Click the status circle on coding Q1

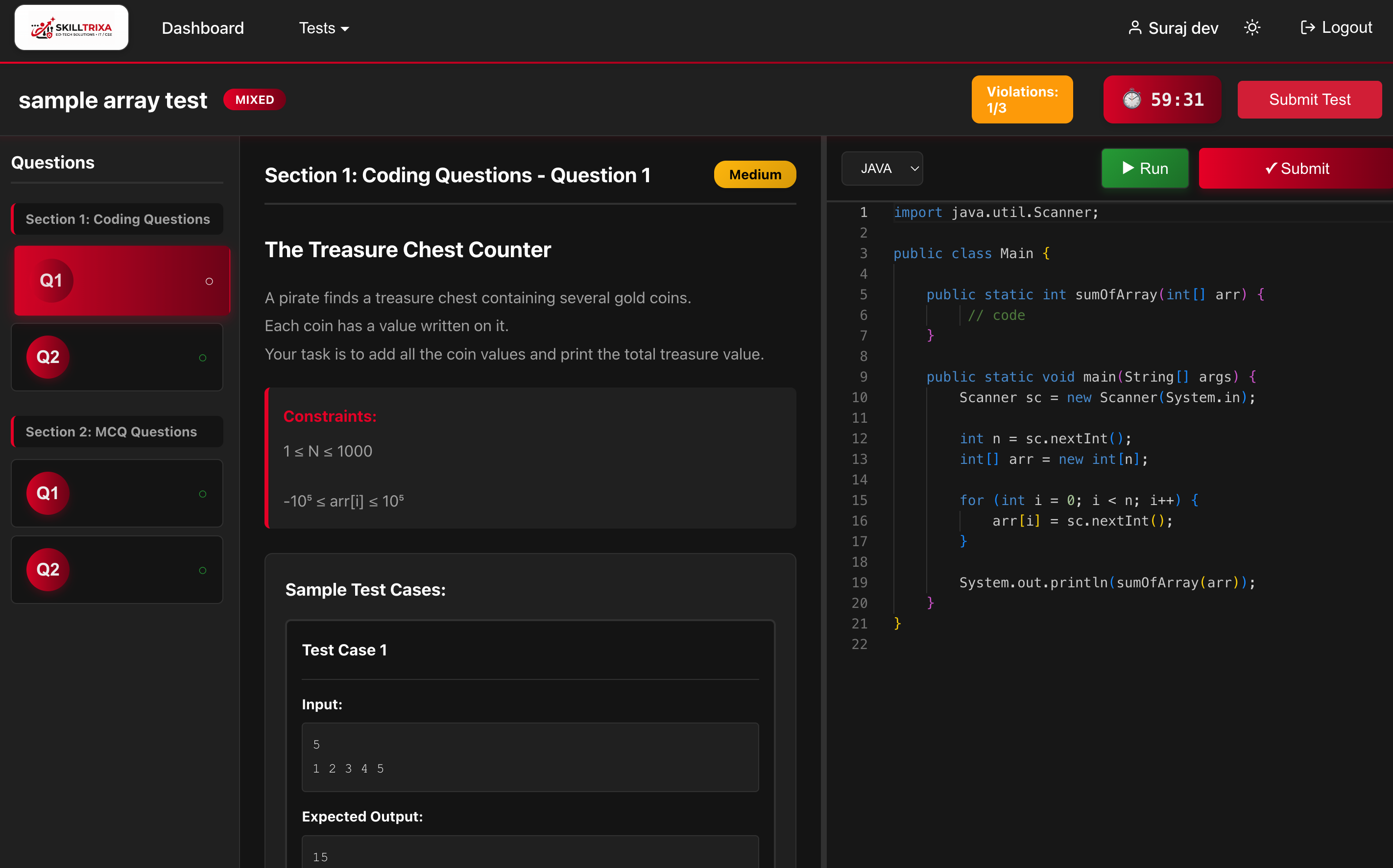point(209,281)
